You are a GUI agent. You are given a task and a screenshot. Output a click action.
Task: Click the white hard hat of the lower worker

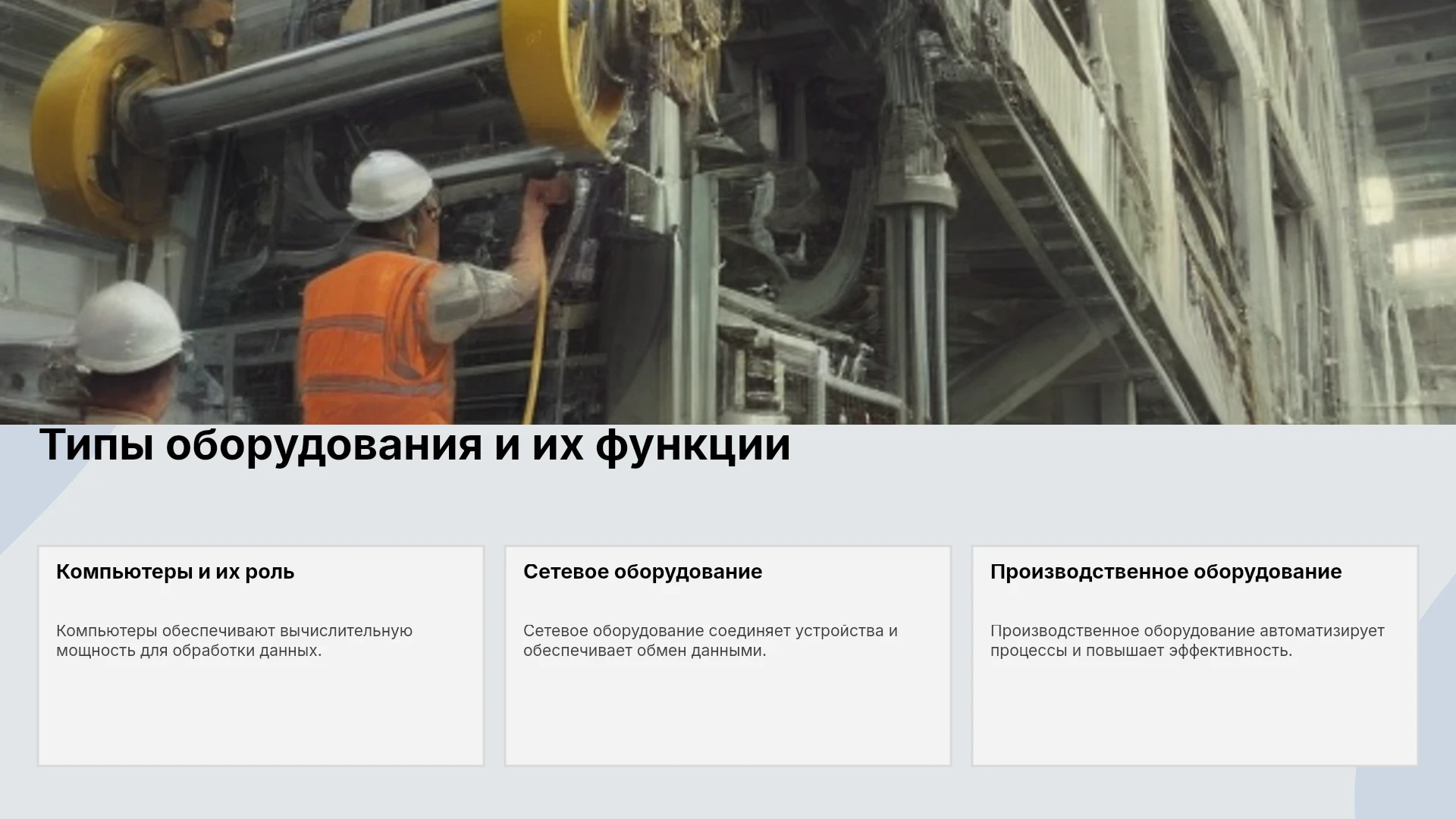(127, 328)
